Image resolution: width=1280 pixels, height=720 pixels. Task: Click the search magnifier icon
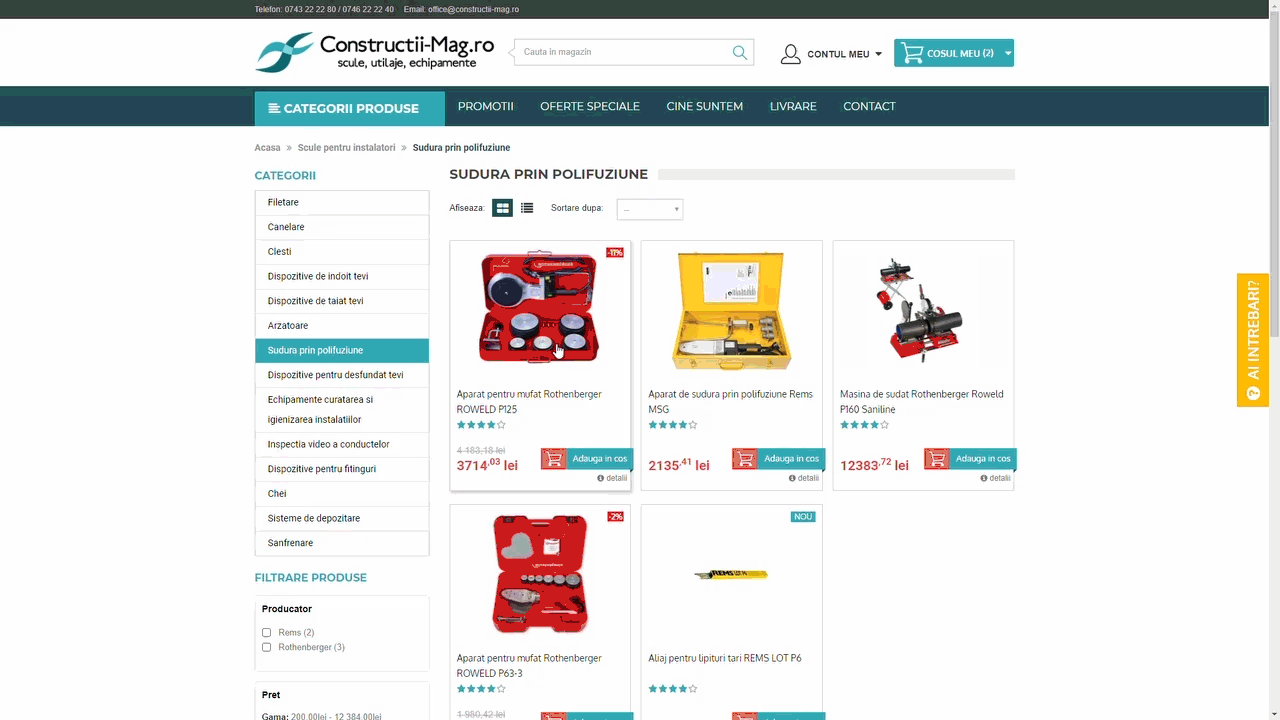click(x=739, y=52)
